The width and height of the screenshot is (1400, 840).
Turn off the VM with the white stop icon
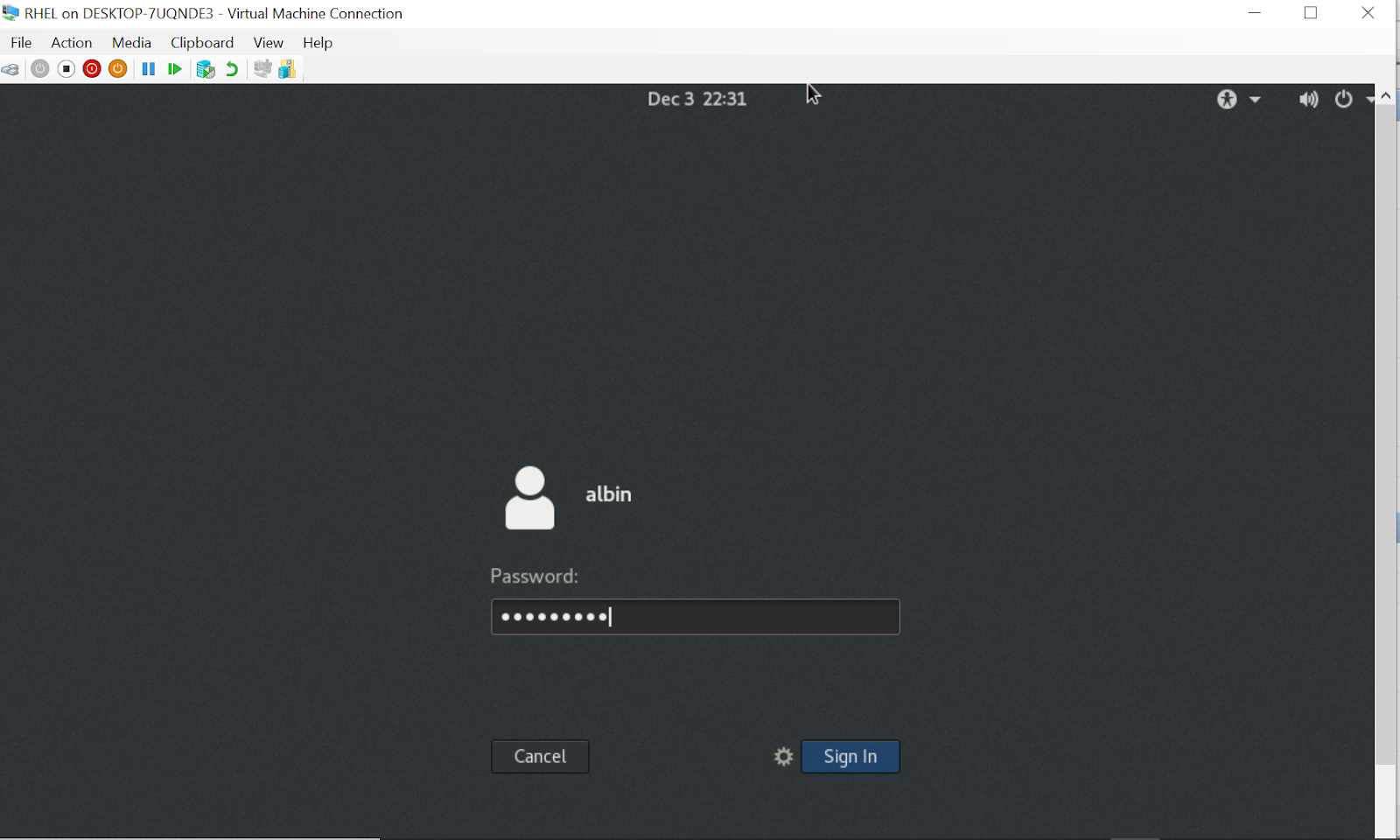(66, 69)
